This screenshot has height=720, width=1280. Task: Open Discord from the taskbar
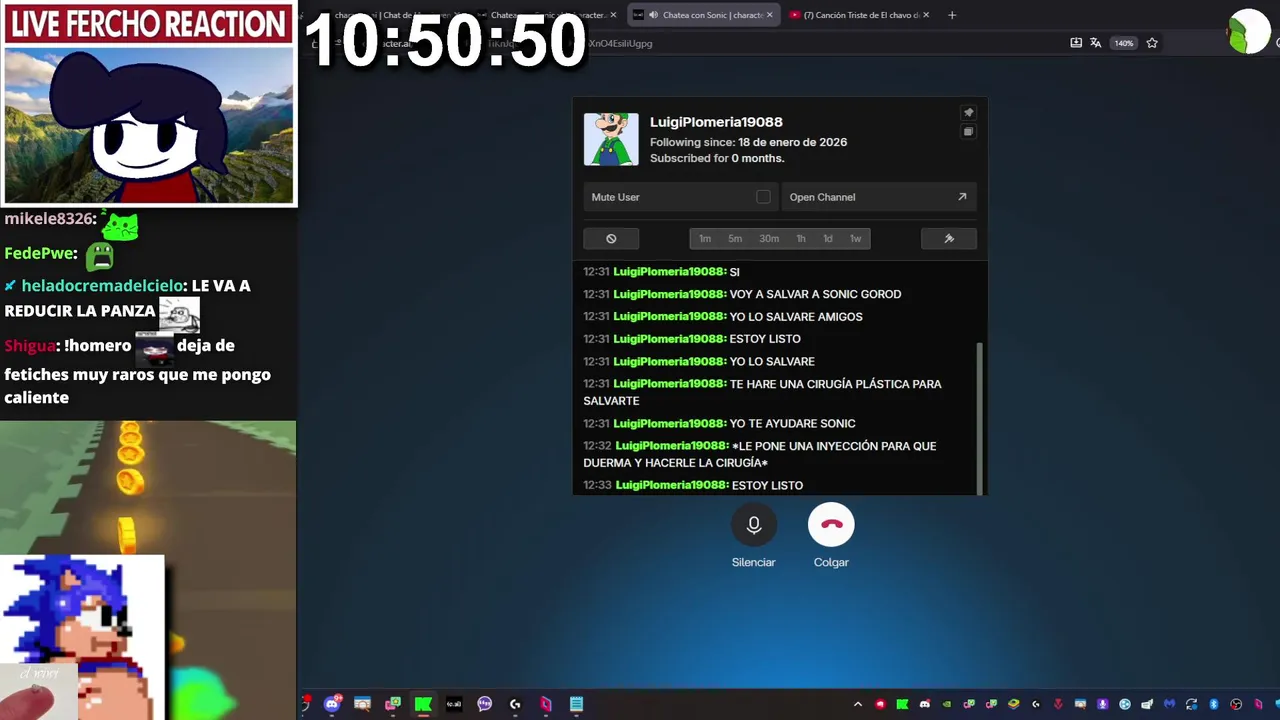332,704
